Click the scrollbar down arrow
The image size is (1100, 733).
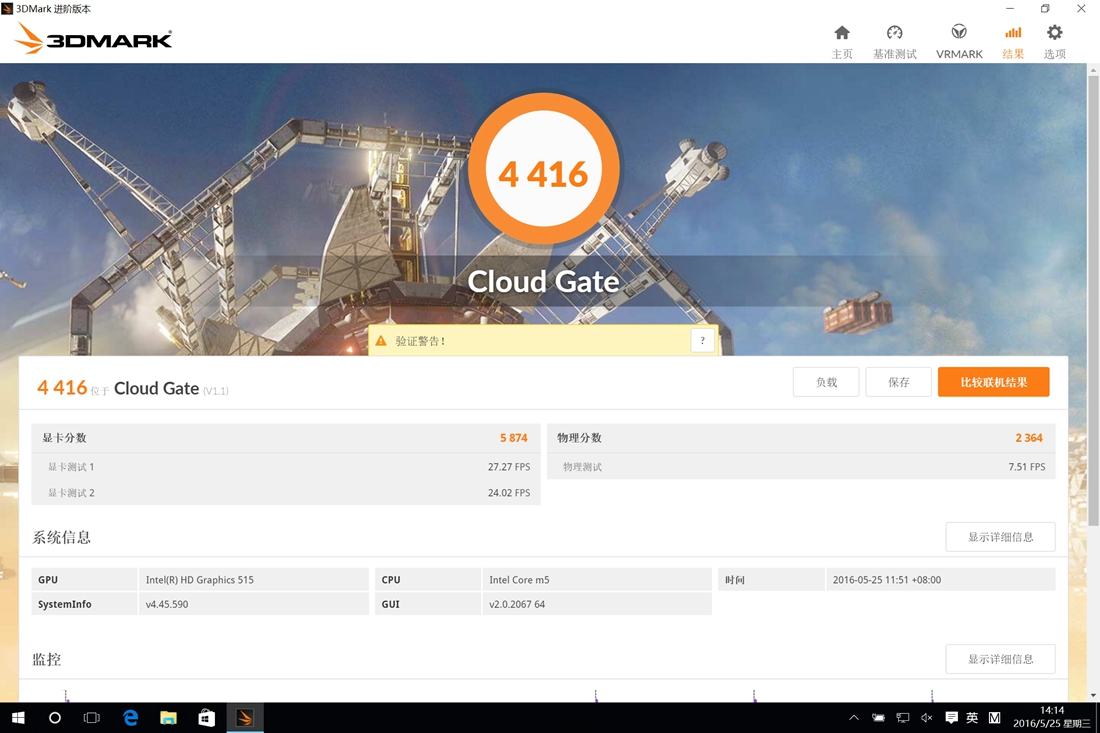click(1093, 696)
